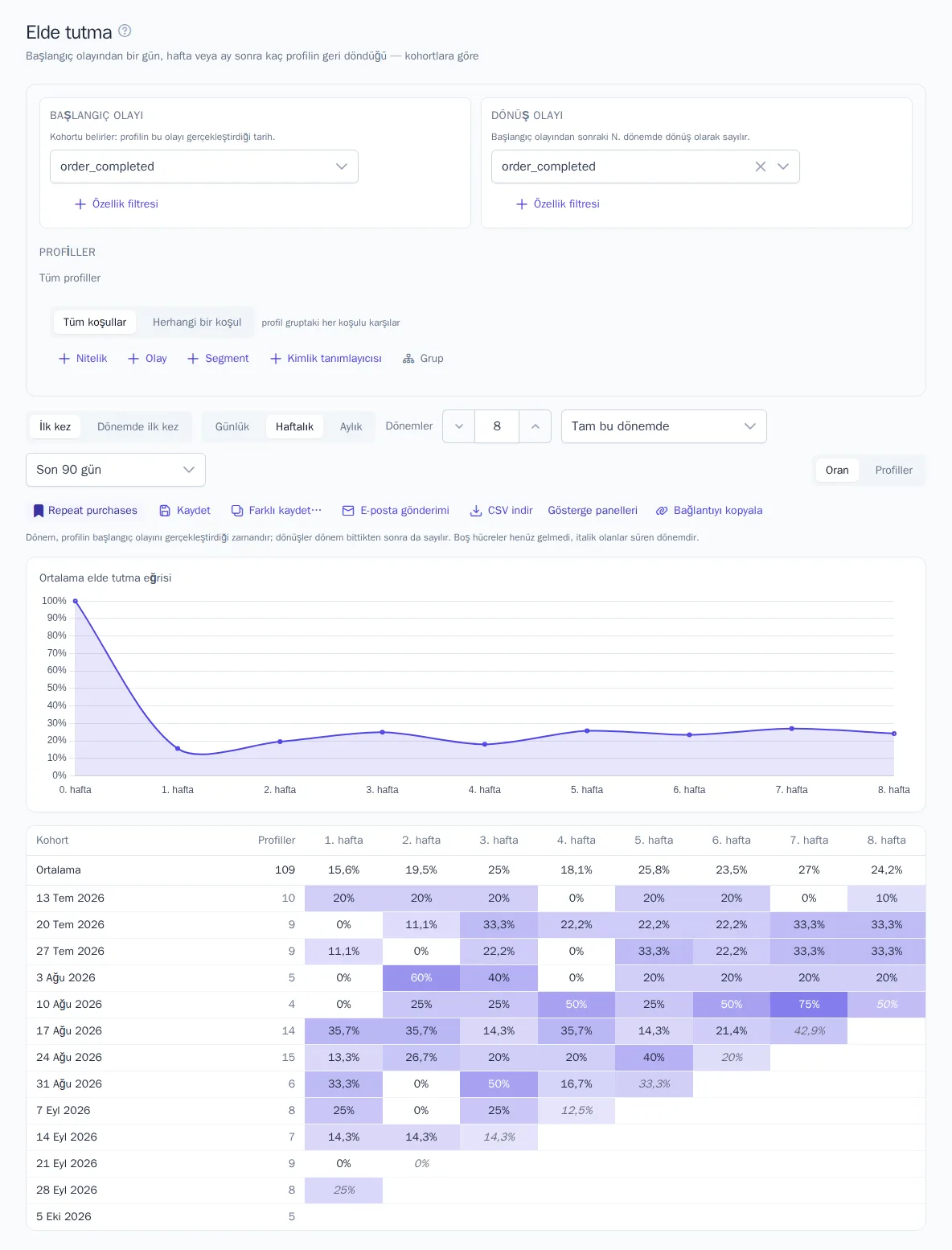This screenshot has width=952, height=1250.
Task: Download the table with CSV indir
Action: 502,511
